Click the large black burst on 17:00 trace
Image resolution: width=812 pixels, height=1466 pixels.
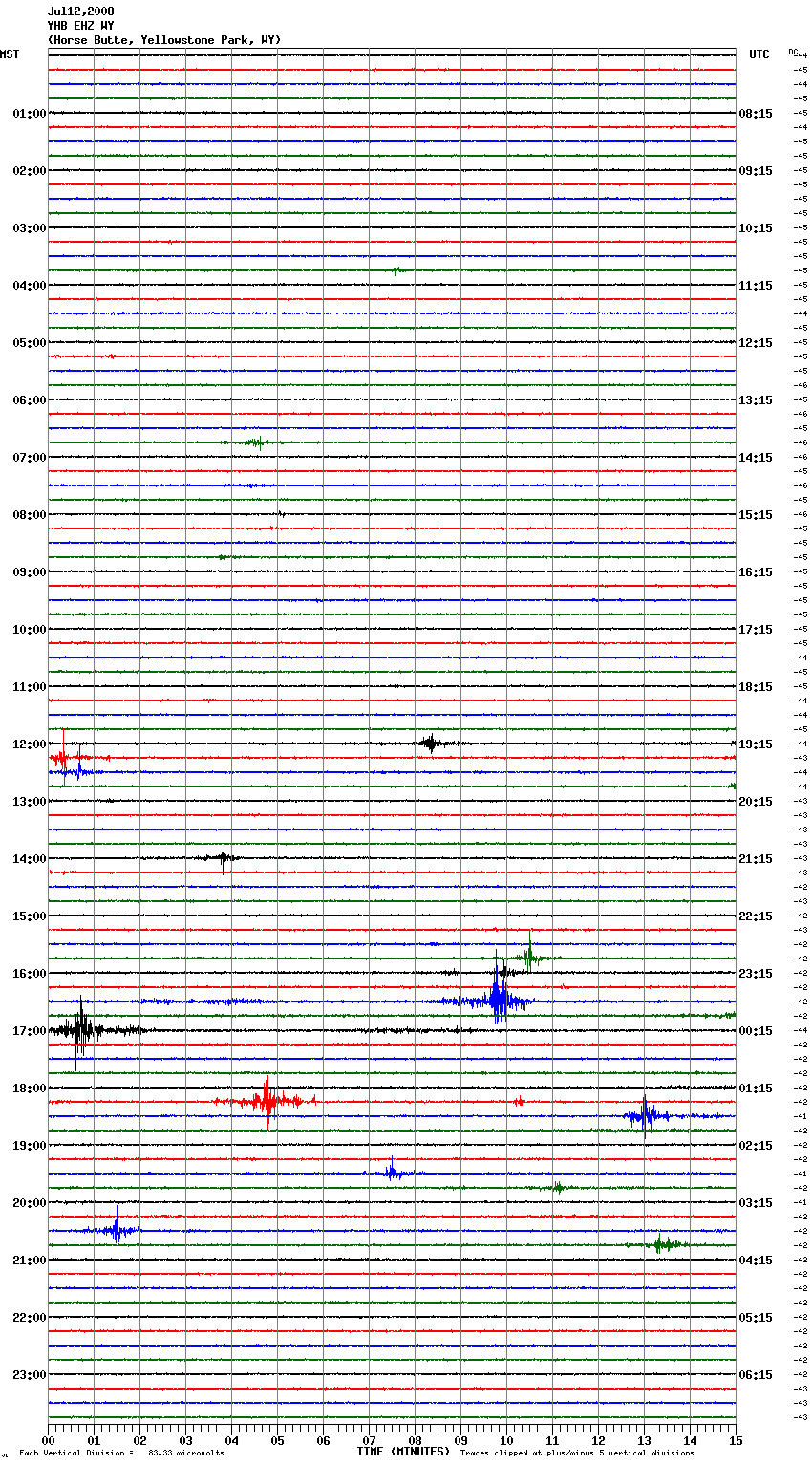click(80, 1031)
